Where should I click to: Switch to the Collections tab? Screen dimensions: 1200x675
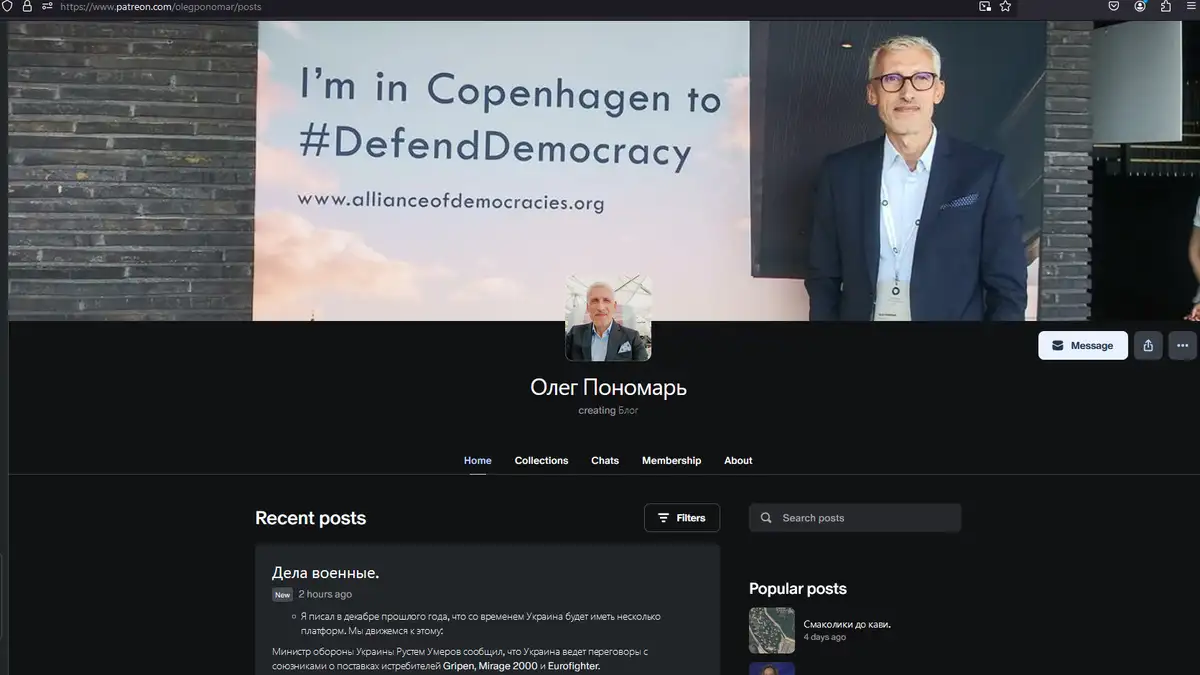click(541, 461)
